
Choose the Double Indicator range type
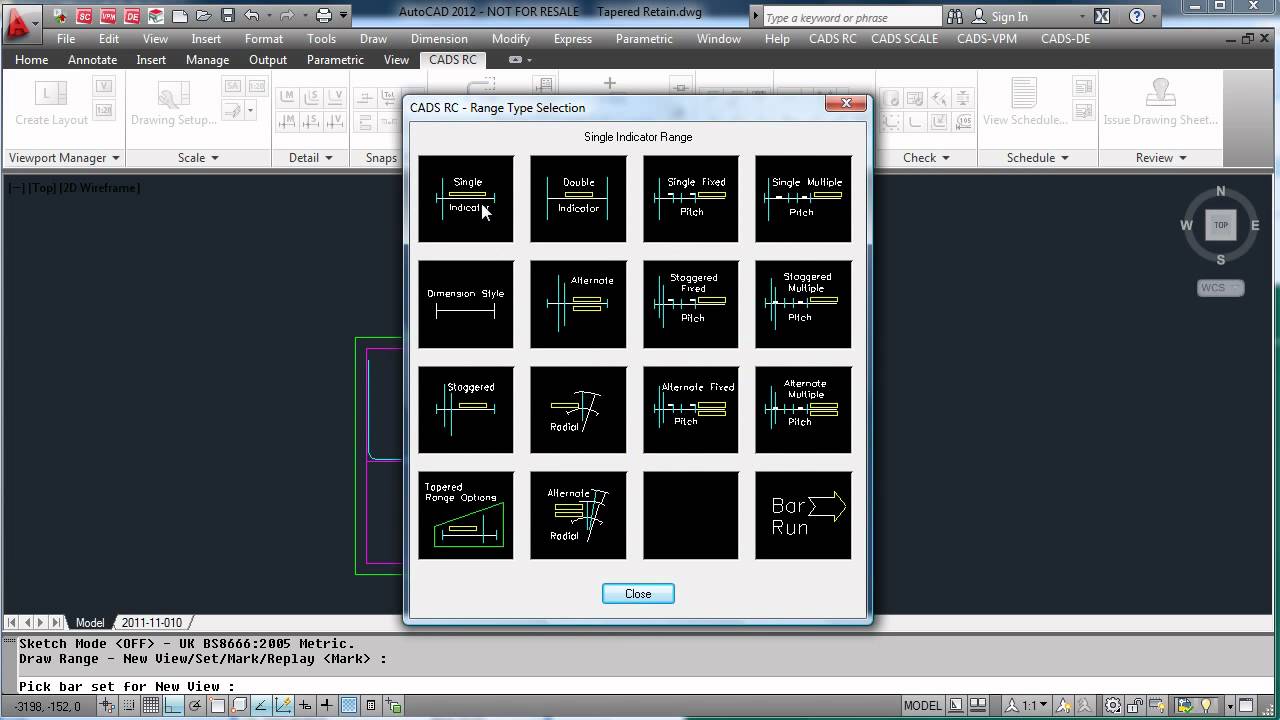[578, 198]
